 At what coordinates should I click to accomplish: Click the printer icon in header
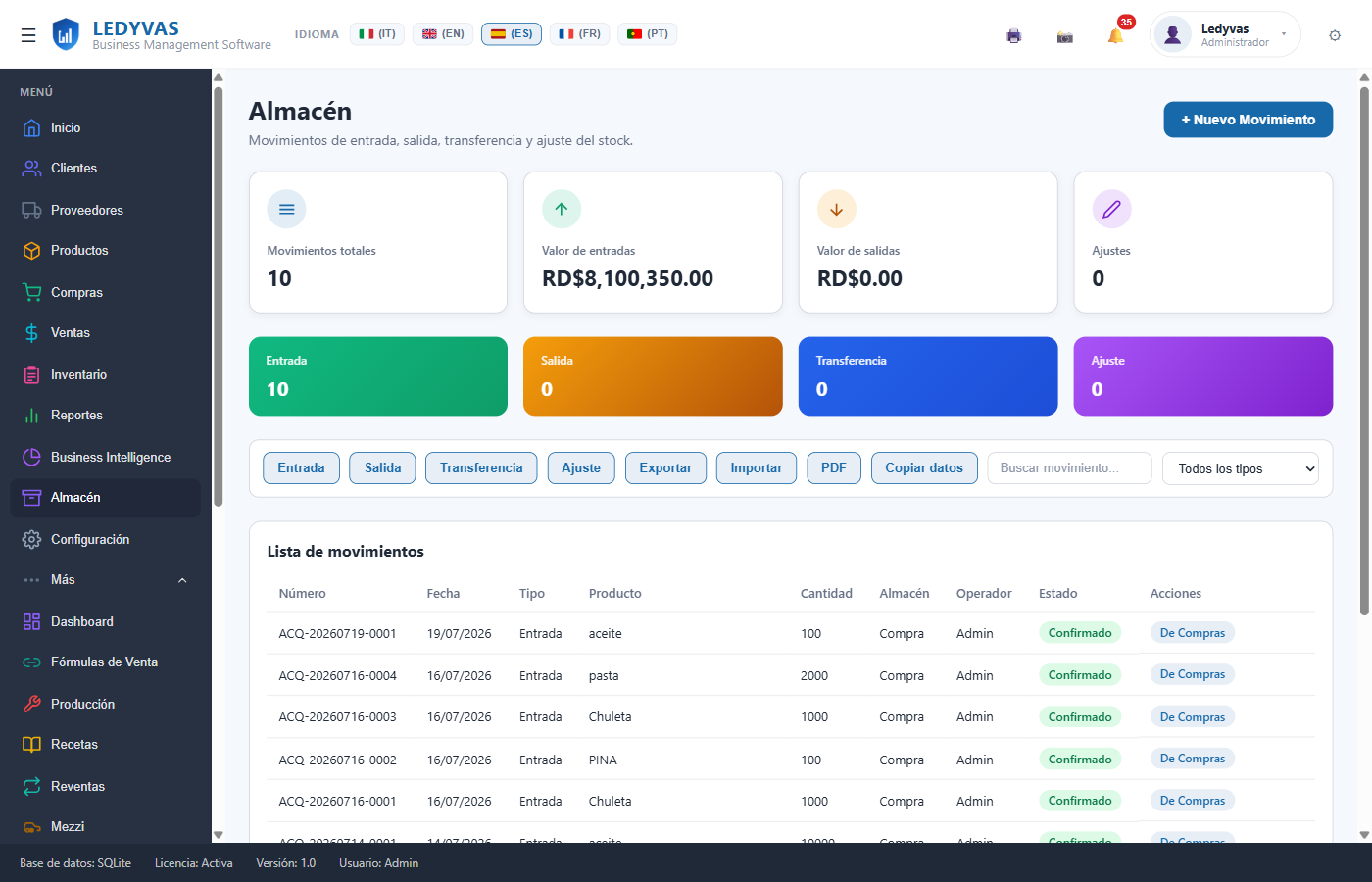pyautogui.click(x=1013, y=36)
